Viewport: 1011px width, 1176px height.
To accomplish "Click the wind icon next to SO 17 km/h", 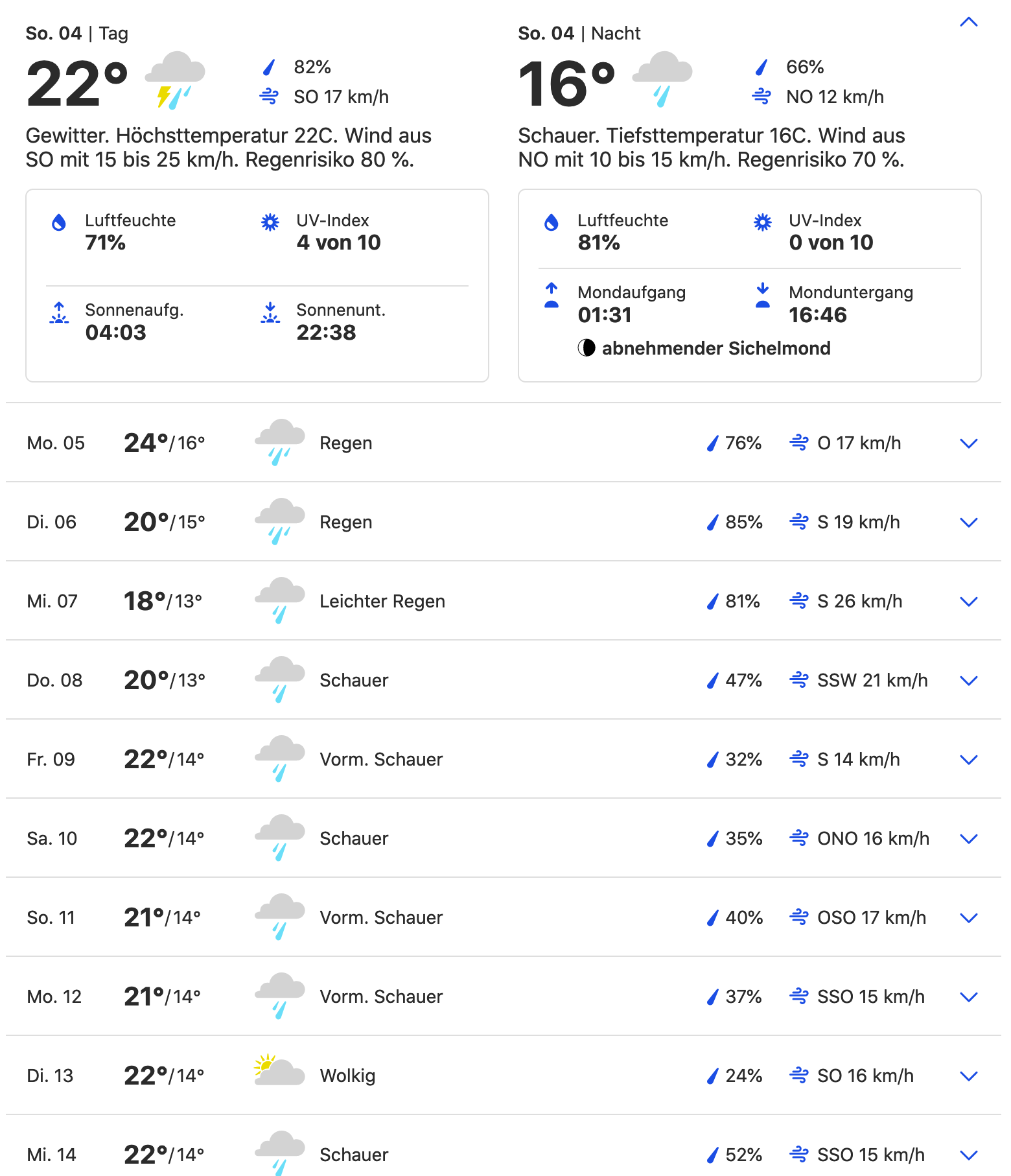I will [x=269, y=97].
